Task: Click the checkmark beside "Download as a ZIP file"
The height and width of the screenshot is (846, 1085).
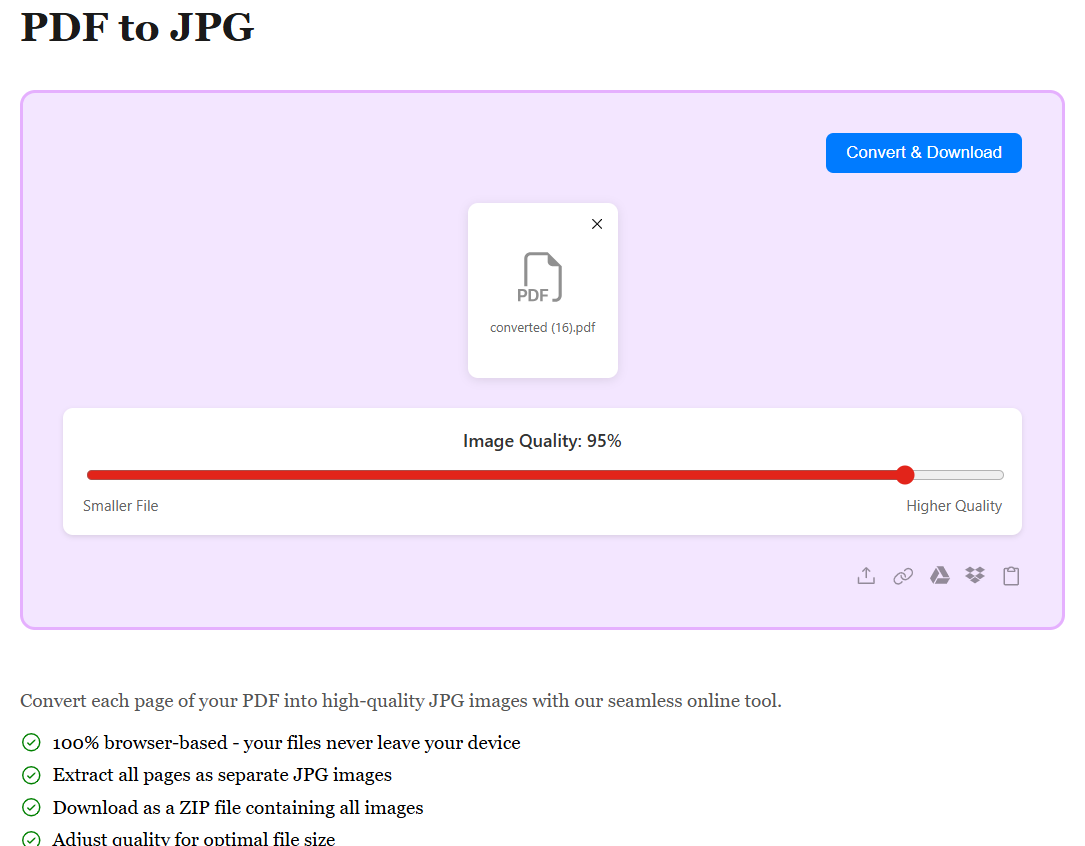Action: tap(30, 807)
